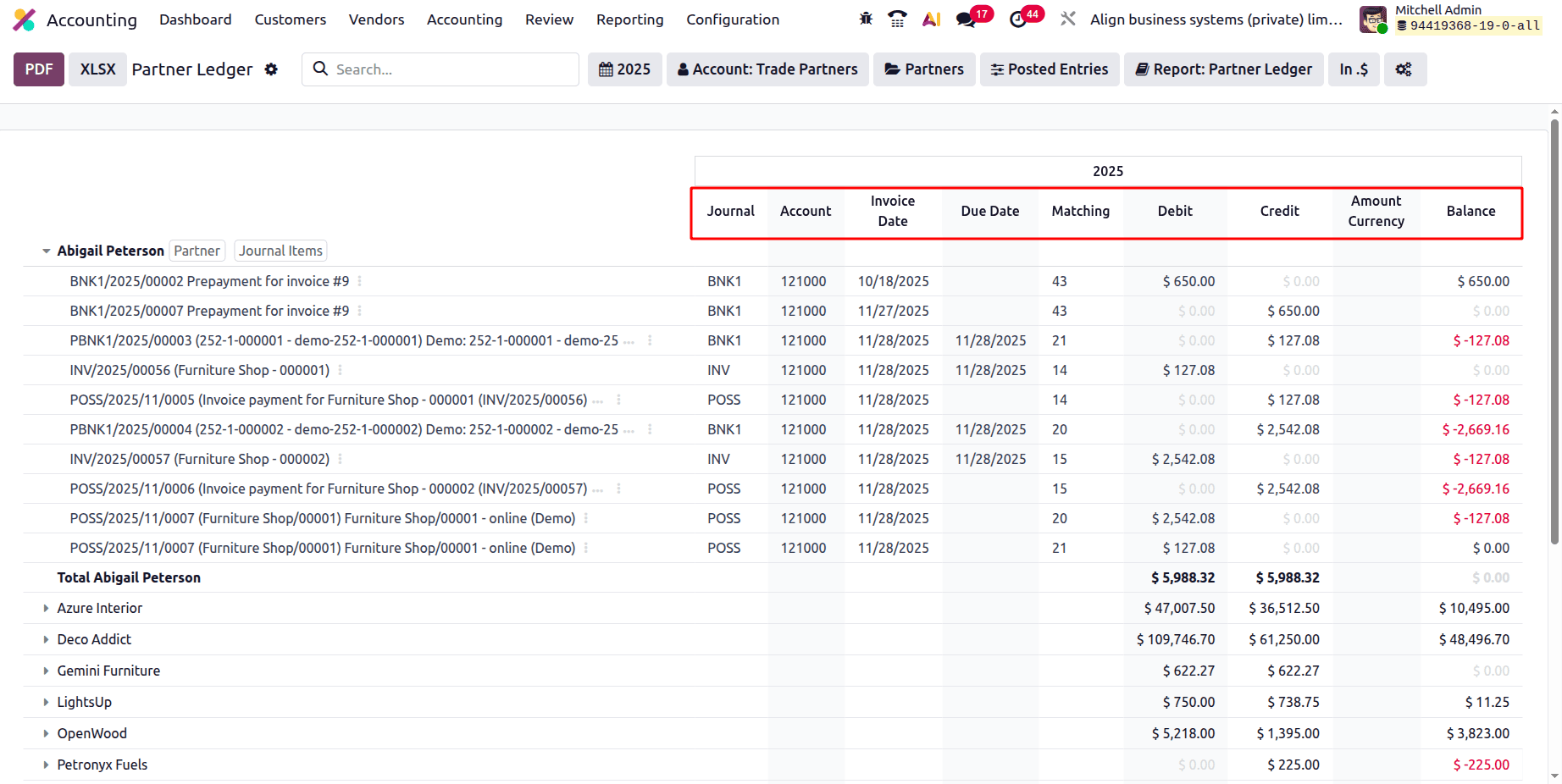Open options for INV/2025/00057 line
Viewport: 1562px width, 784px height.
[x=340, y=459]
